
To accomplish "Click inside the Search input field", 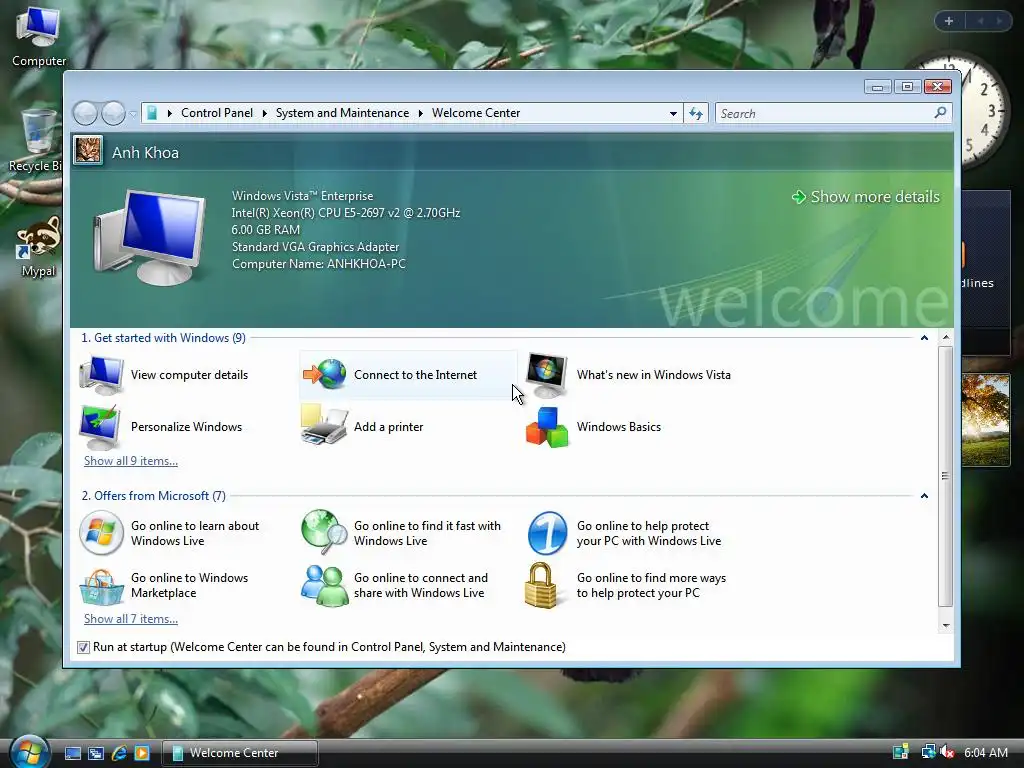I will tap(826, 114).
